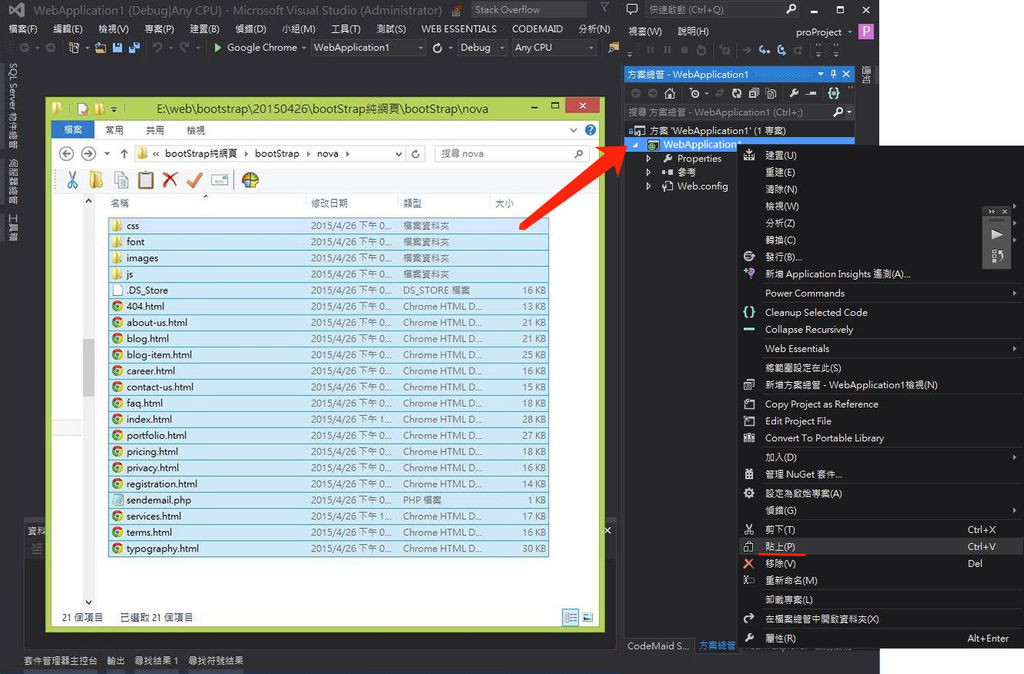This screenshot has height=674, width=1024.
Task: Click the 搜尋 nova search box in Explorer
Action: (505, 154)
